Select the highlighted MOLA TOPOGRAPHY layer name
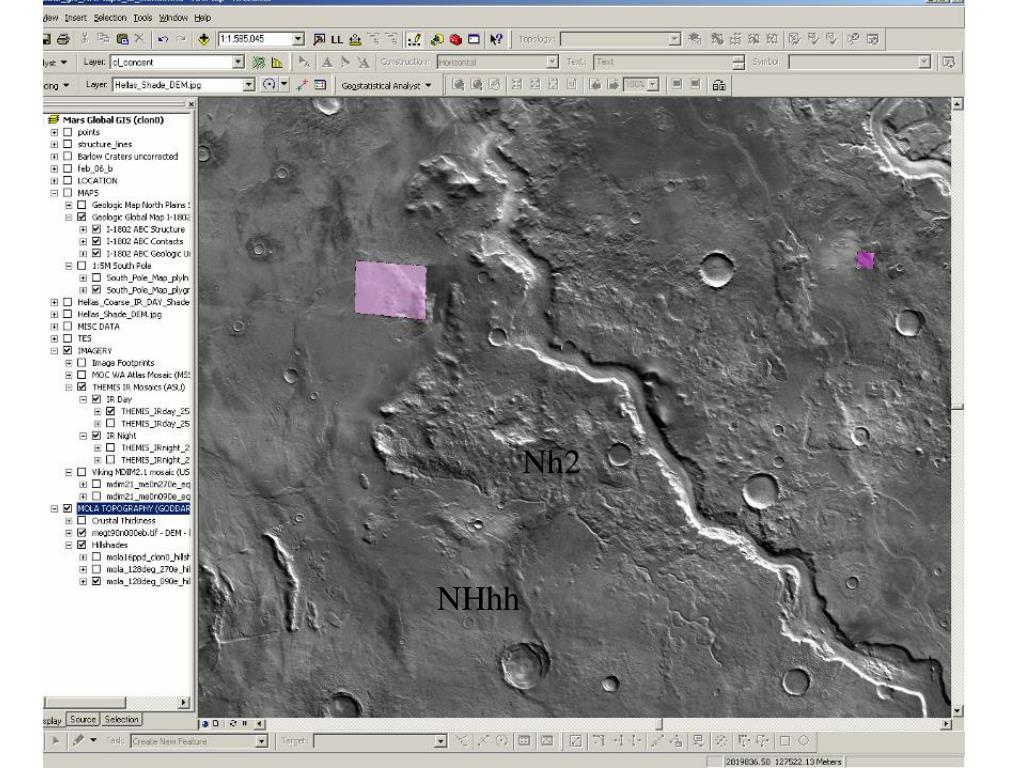 coord(133,508)
